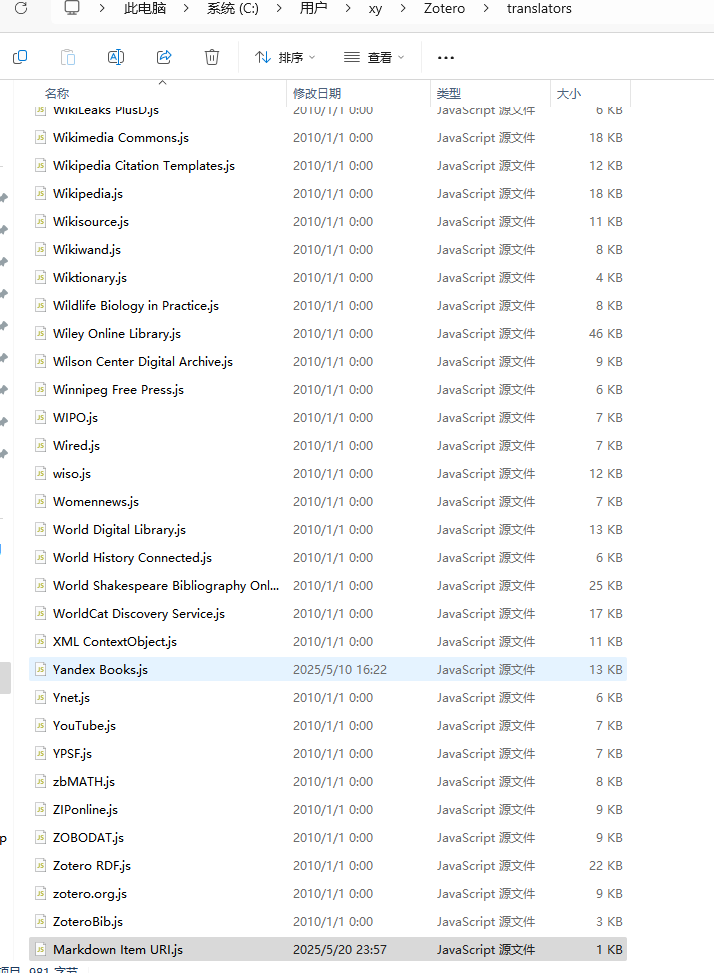
Task: Click the Copy icon in the toolbar
Action: 20,57
